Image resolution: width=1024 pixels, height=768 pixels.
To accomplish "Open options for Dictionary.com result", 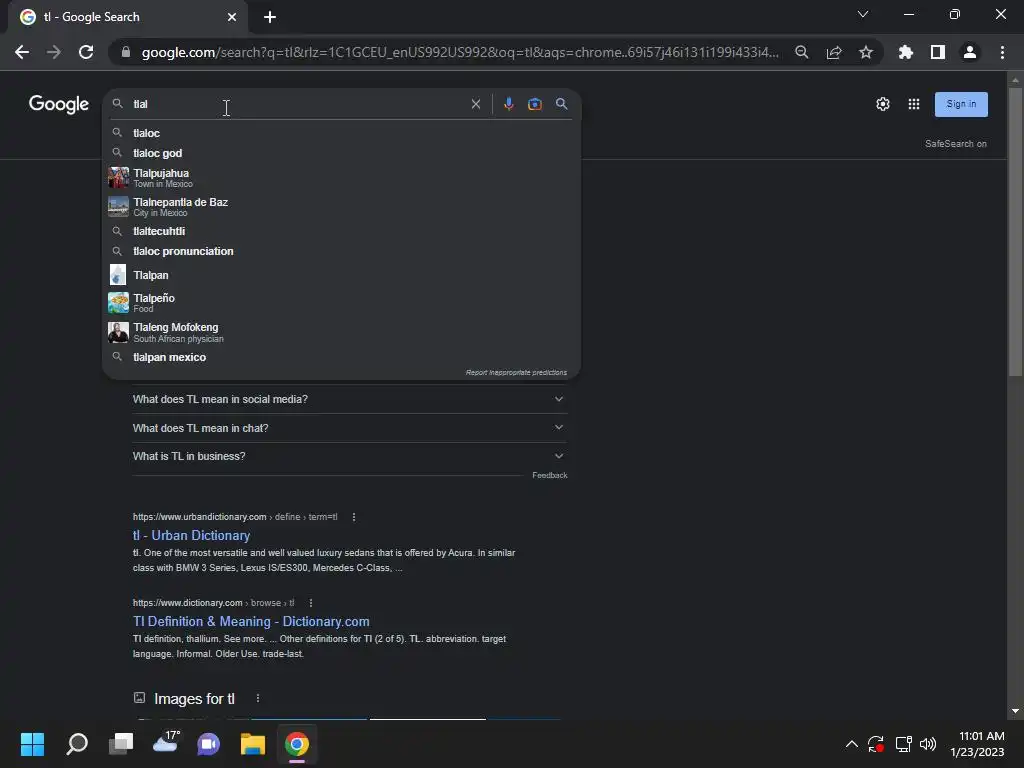I will pyautogui.click(x=311, y=603).
